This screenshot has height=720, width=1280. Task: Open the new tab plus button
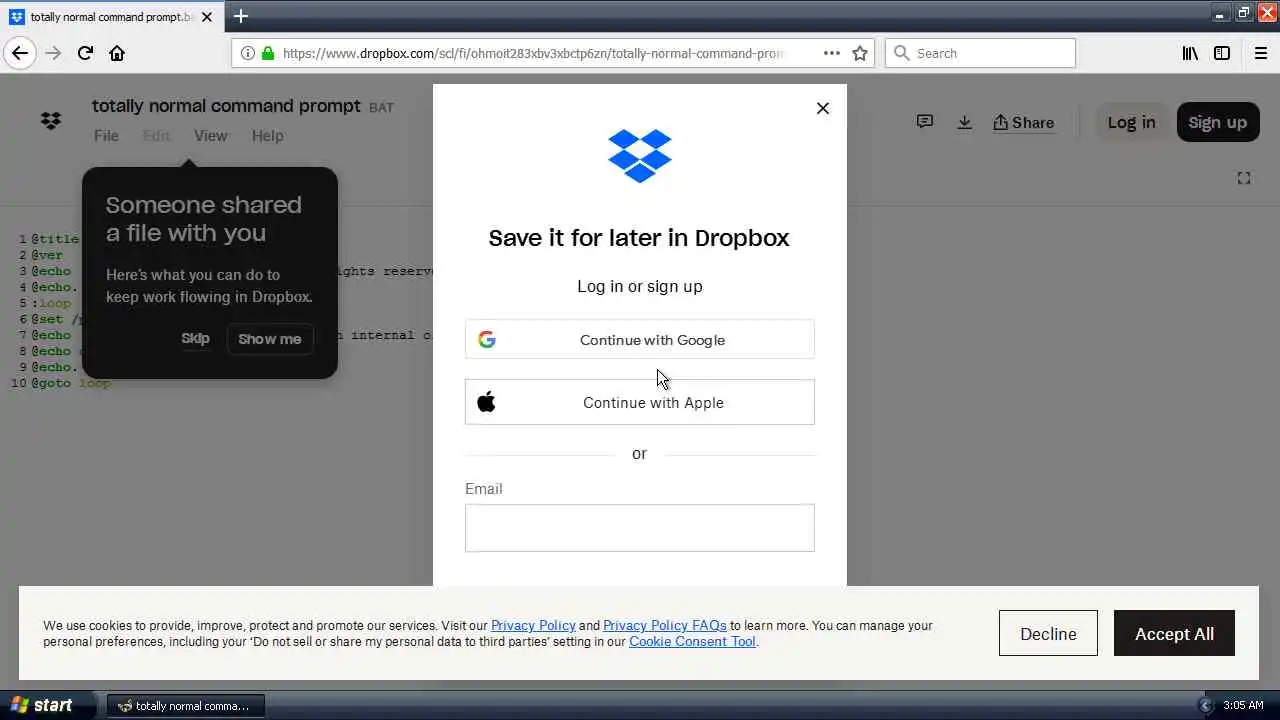(241, 16)
